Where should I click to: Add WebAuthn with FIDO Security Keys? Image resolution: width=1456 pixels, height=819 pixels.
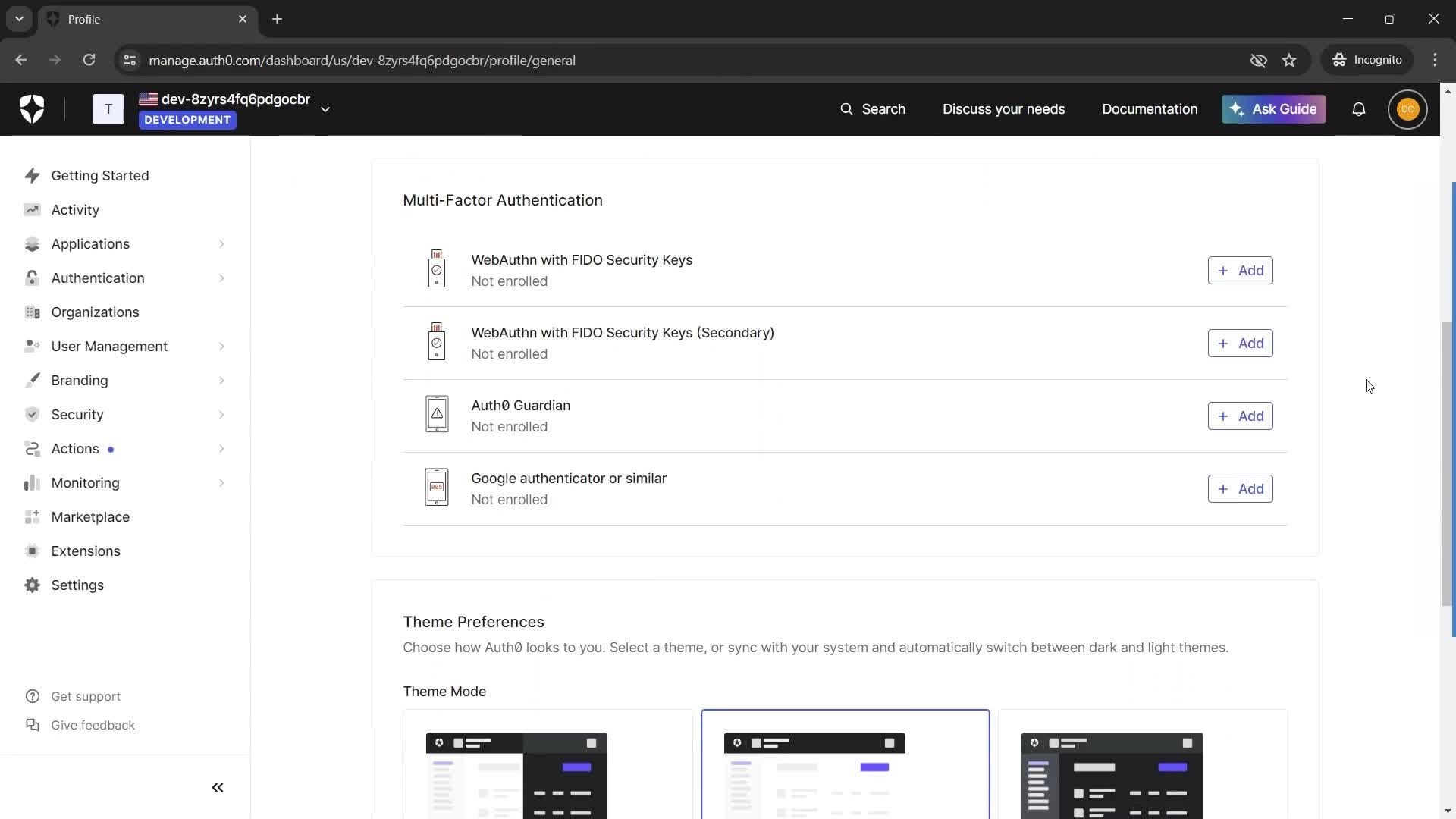1240,271
